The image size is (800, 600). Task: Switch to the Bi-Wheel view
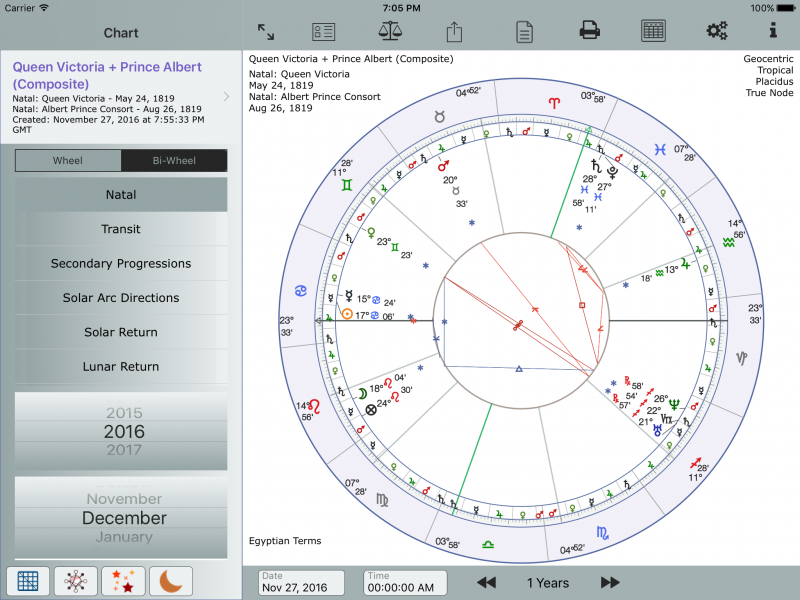tap(174, 160)
